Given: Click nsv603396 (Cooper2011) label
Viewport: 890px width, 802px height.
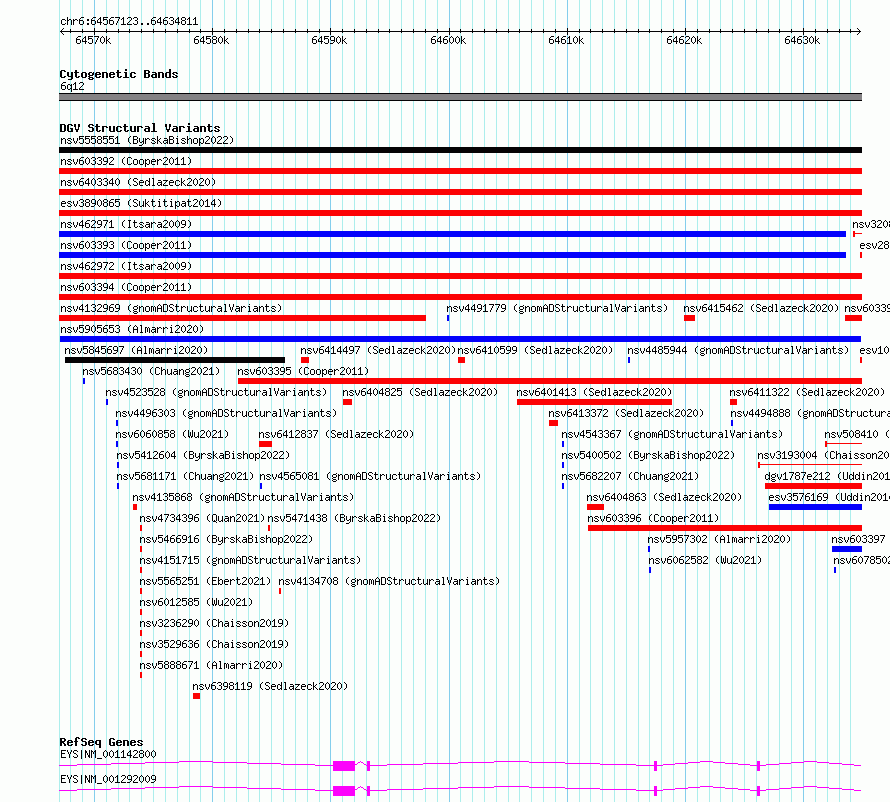Looking at the screenshot, I should (x=653, y=518).
